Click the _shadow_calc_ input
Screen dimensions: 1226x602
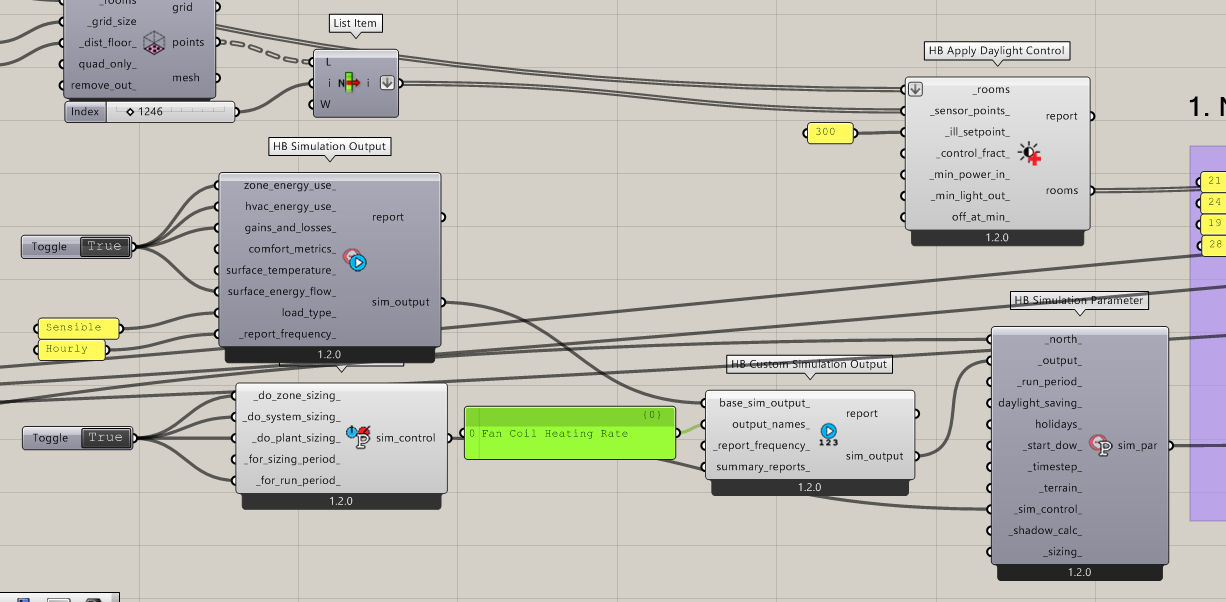point(1046,530)
